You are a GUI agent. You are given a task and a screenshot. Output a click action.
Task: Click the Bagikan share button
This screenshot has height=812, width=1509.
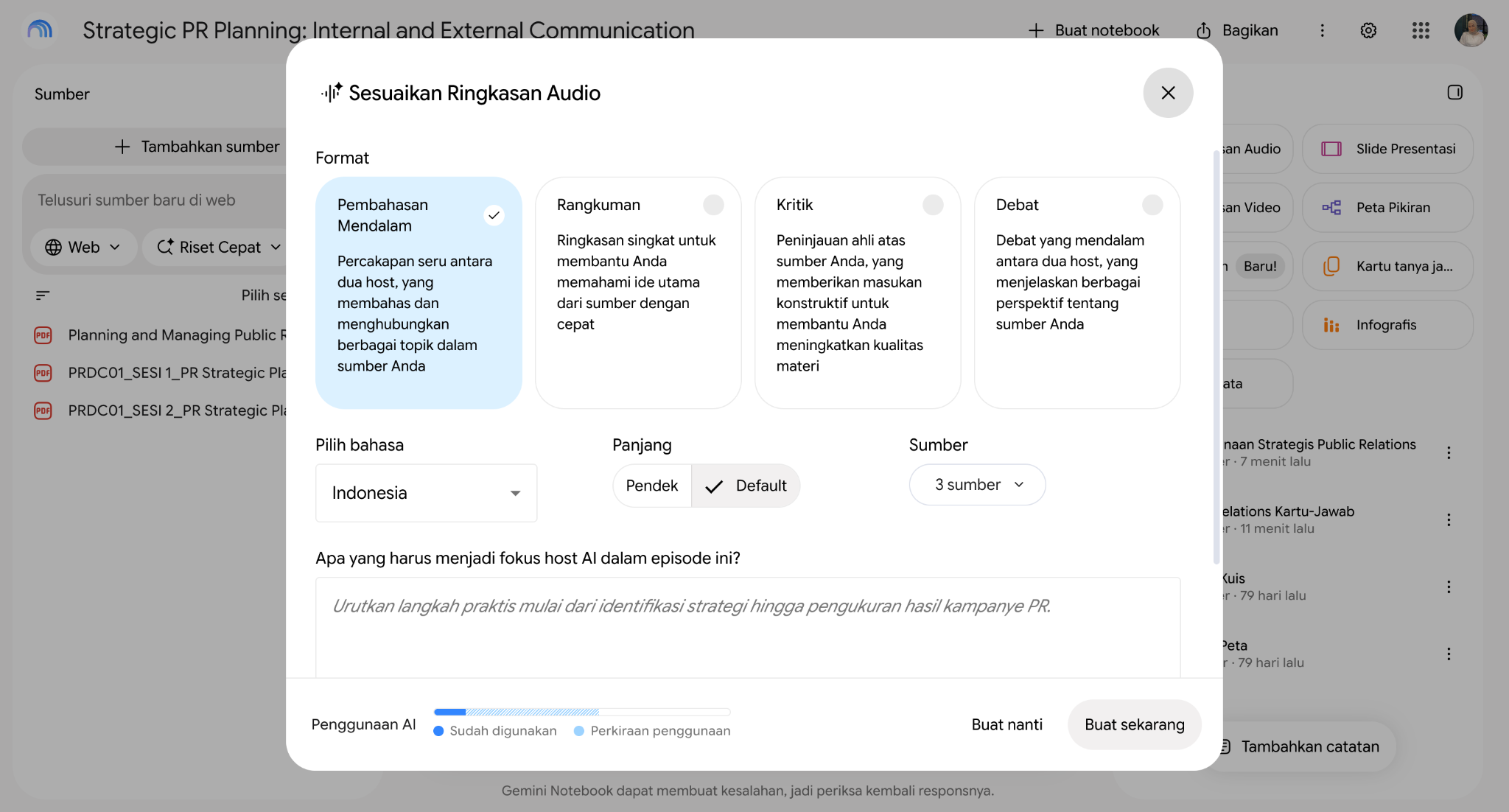tap(1237, 30)
